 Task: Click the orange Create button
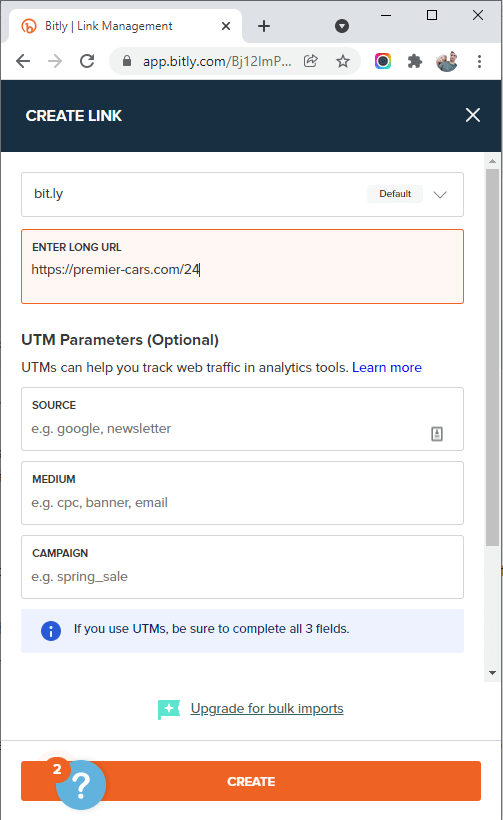coord(251,781)
